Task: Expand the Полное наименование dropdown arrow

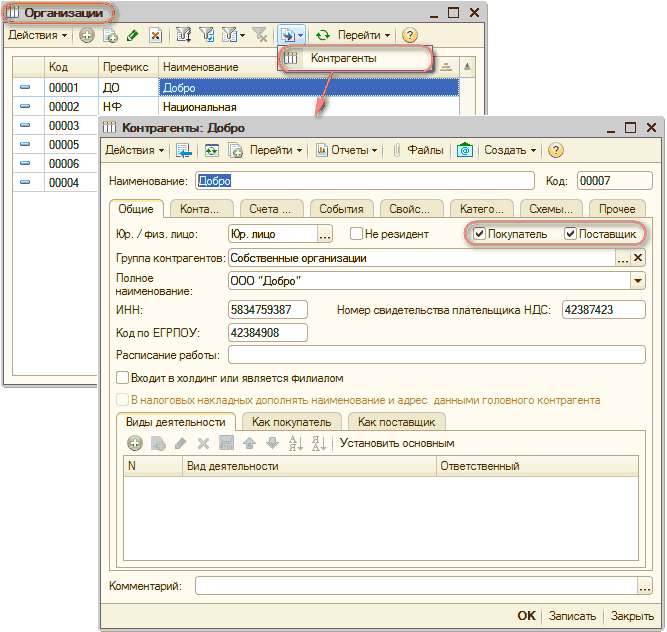Action: (638, 281)
